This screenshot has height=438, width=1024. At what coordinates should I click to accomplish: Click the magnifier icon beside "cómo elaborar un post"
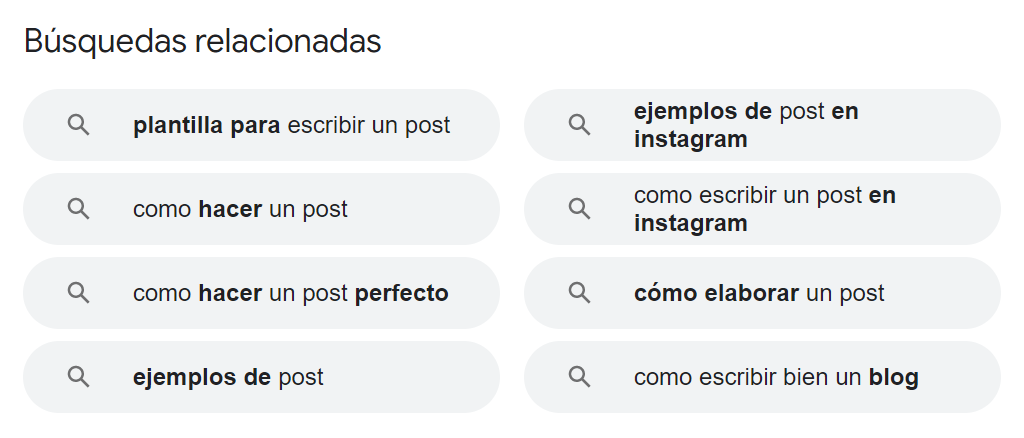click(579, 293)
